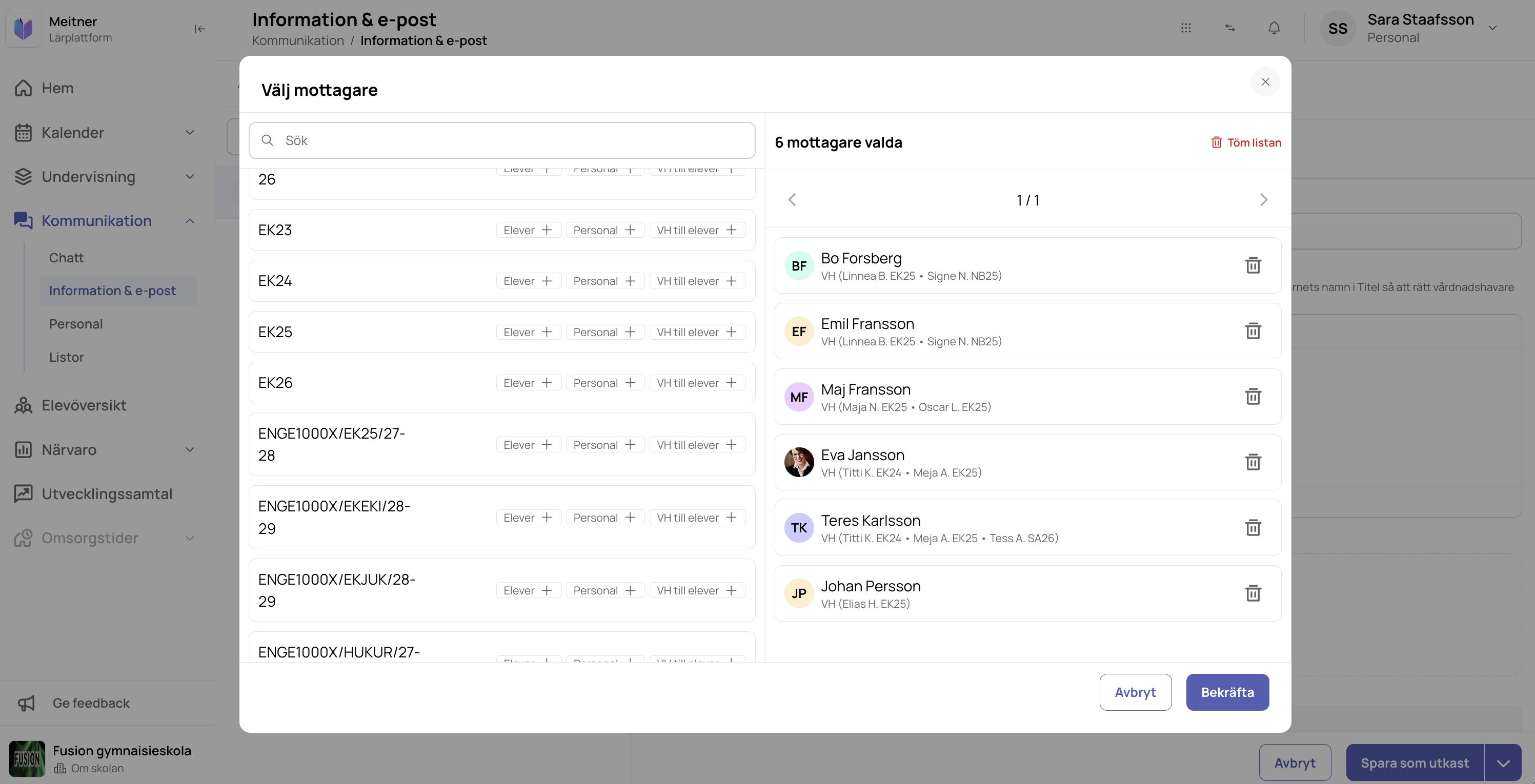
Task: Open Sara Staafsson user menu
Action: (x=1409, y=28)
